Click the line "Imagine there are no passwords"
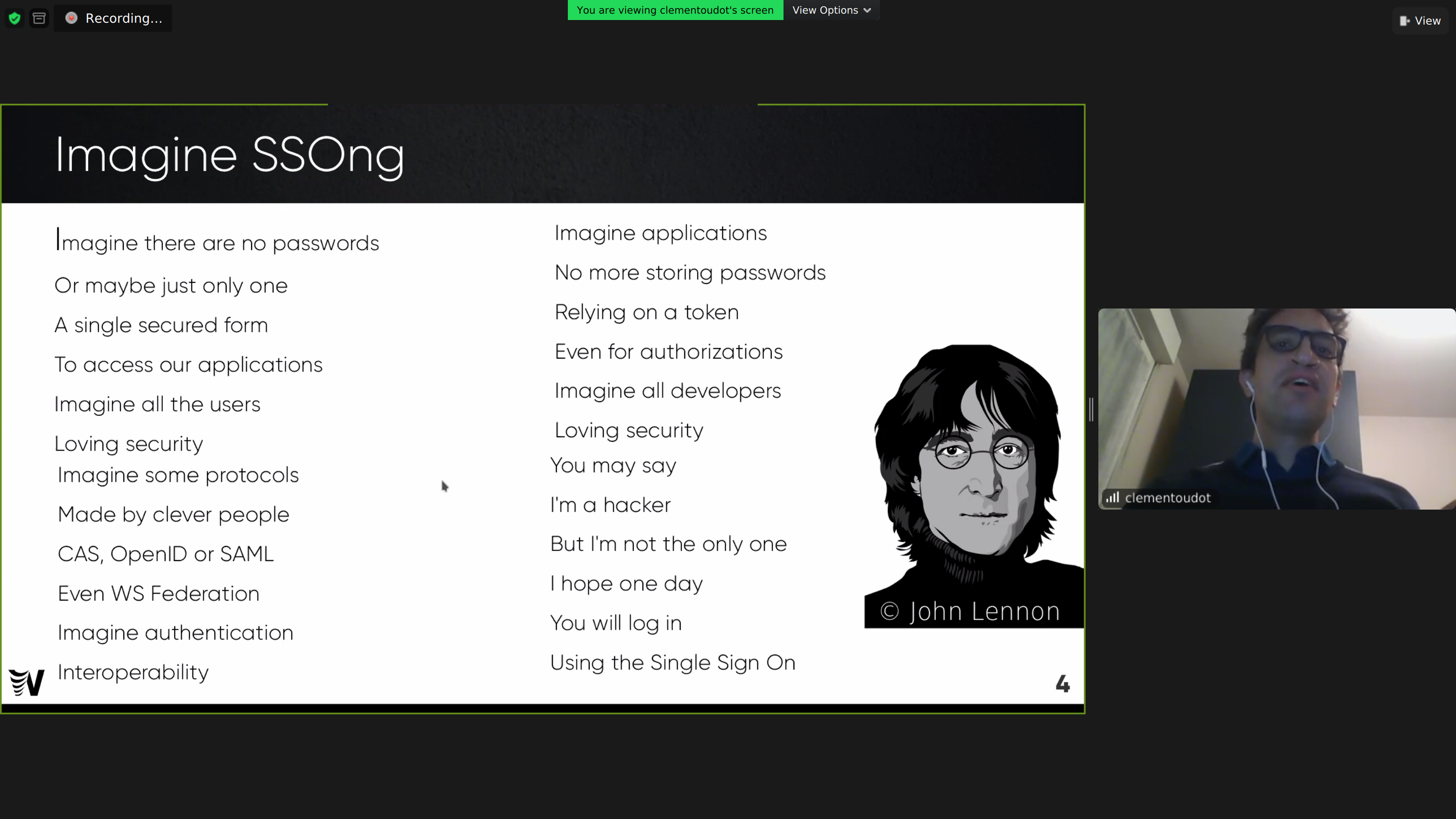 [x=217, y=242]
